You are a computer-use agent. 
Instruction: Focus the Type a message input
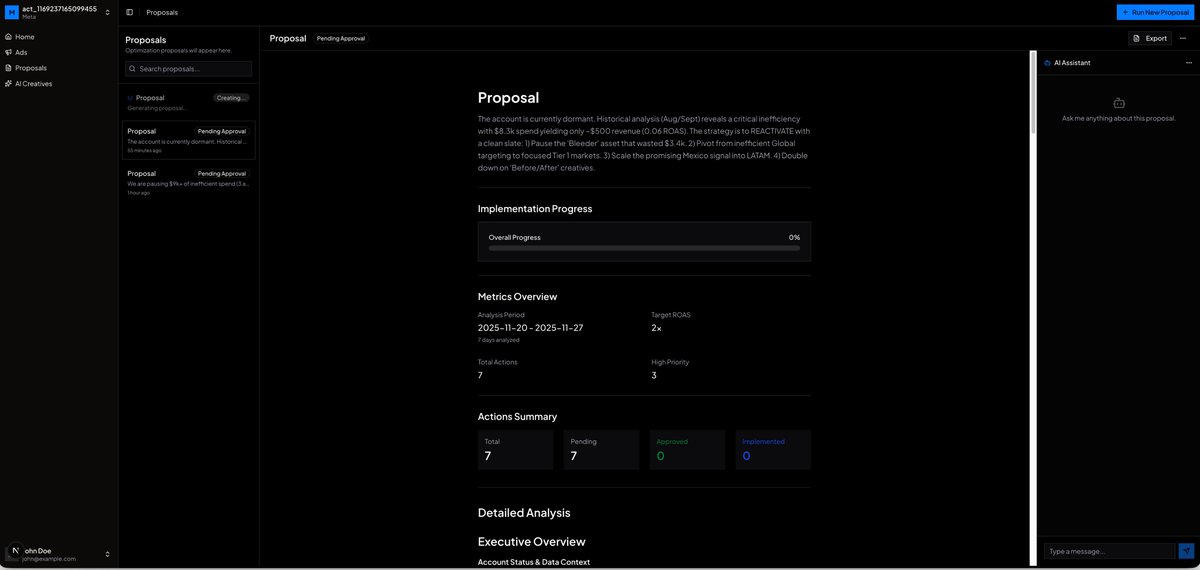1110,551
